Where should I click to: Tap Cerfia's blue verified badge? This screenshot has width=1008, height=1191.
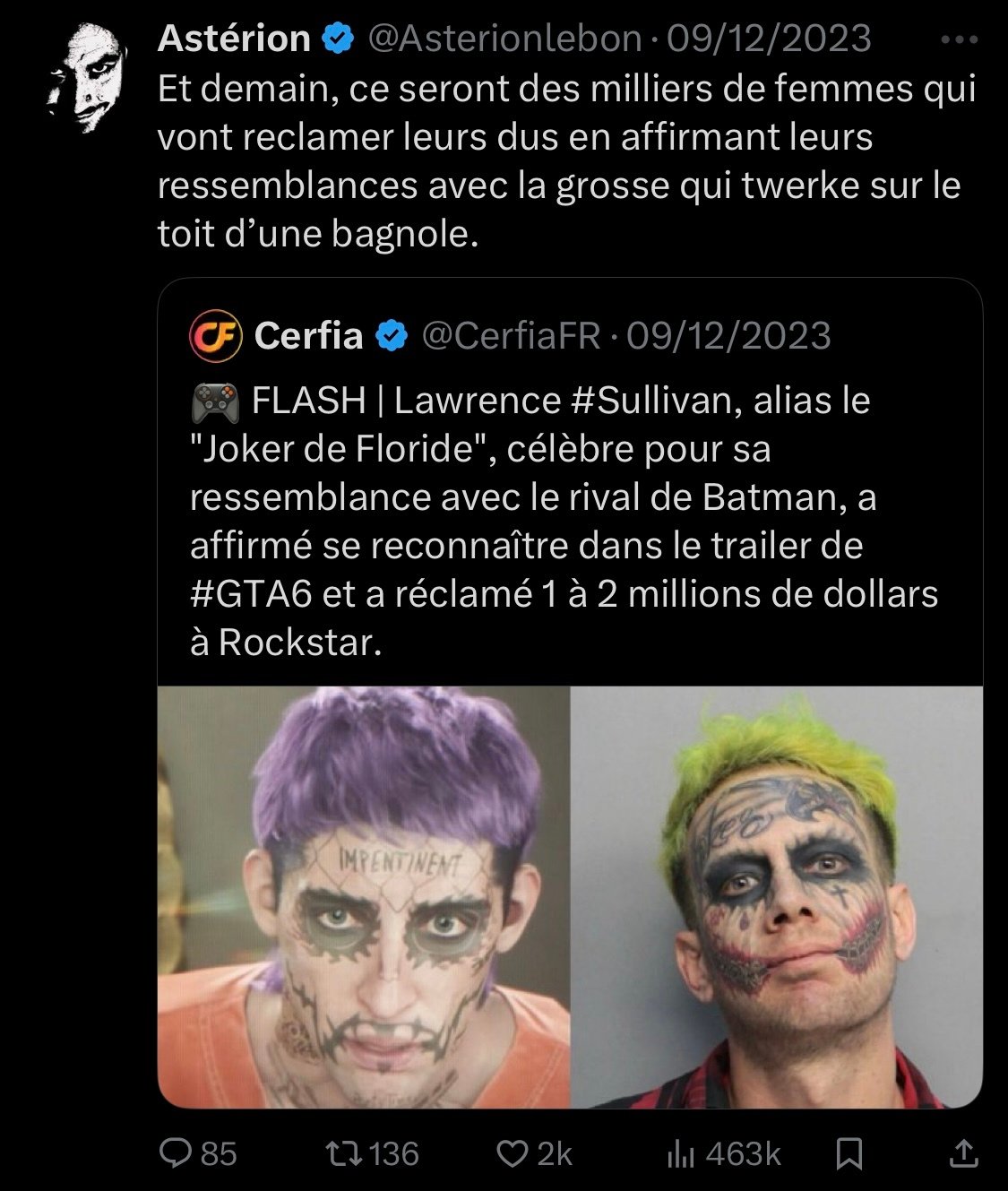click(x=391, y=337)
